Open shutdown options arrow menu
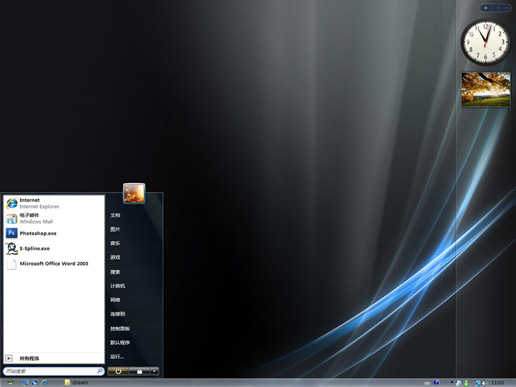The width and height of the screenshot is (516, 387). pos(154,371)
